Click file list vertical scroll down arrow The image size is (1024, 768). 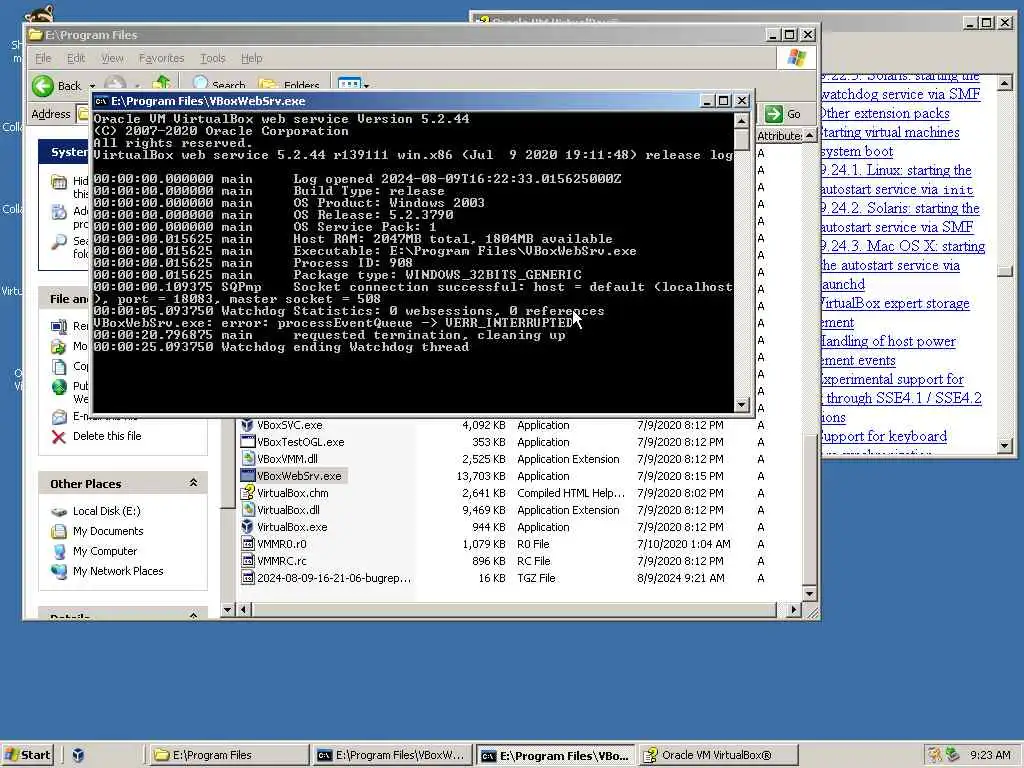click(x=810, y=594)
